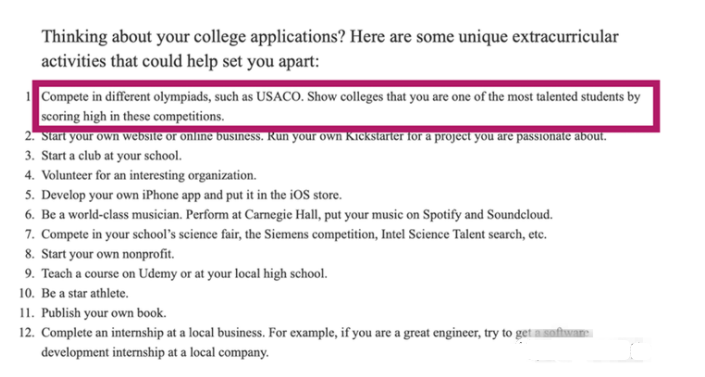Click the words Carnegie Hall
The height and width of the screenshot is (377, 705).
(x=282, y=215)
